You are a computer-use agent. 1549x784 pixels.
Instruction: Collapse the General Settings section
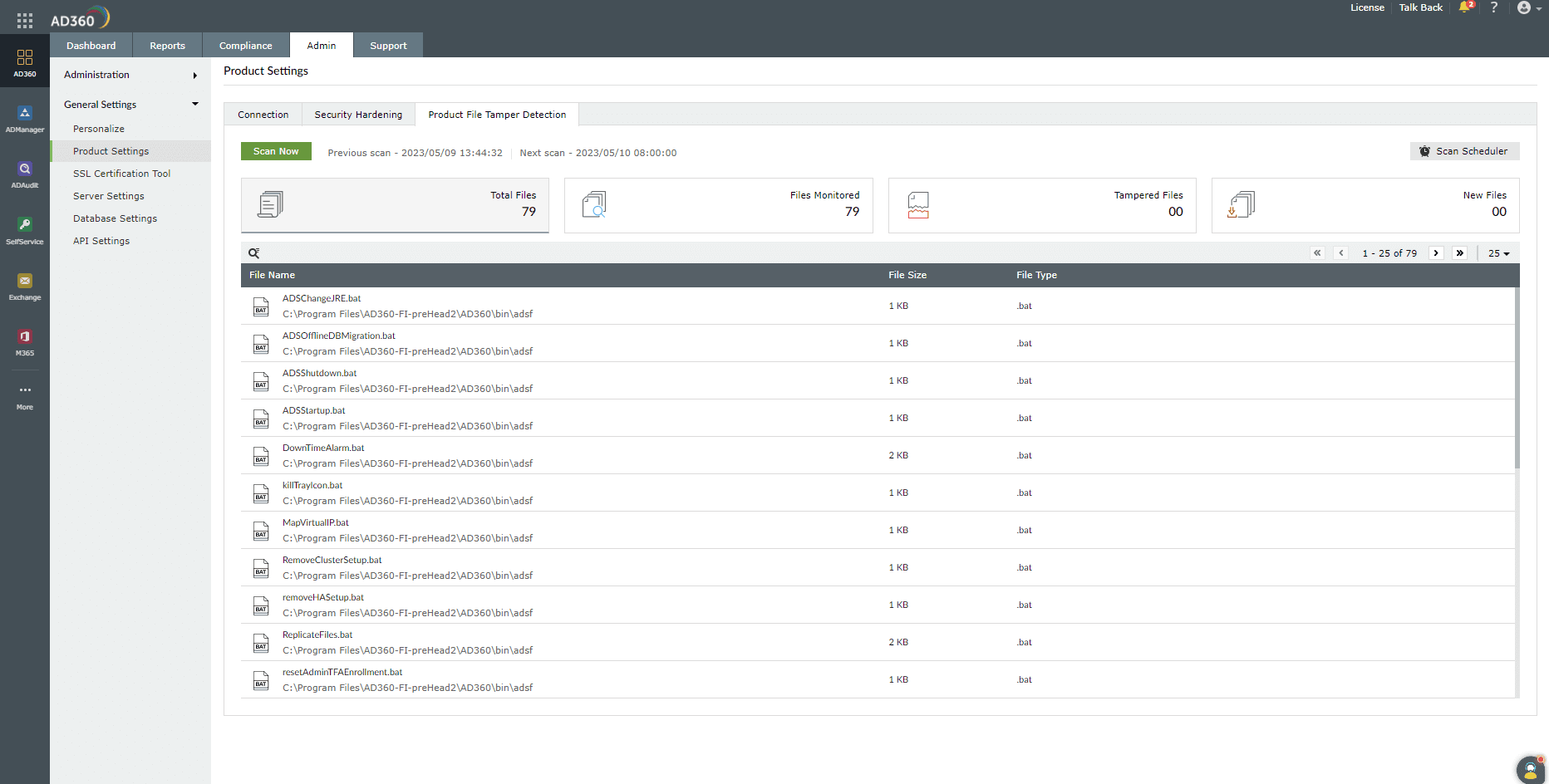tap(130, 105)
